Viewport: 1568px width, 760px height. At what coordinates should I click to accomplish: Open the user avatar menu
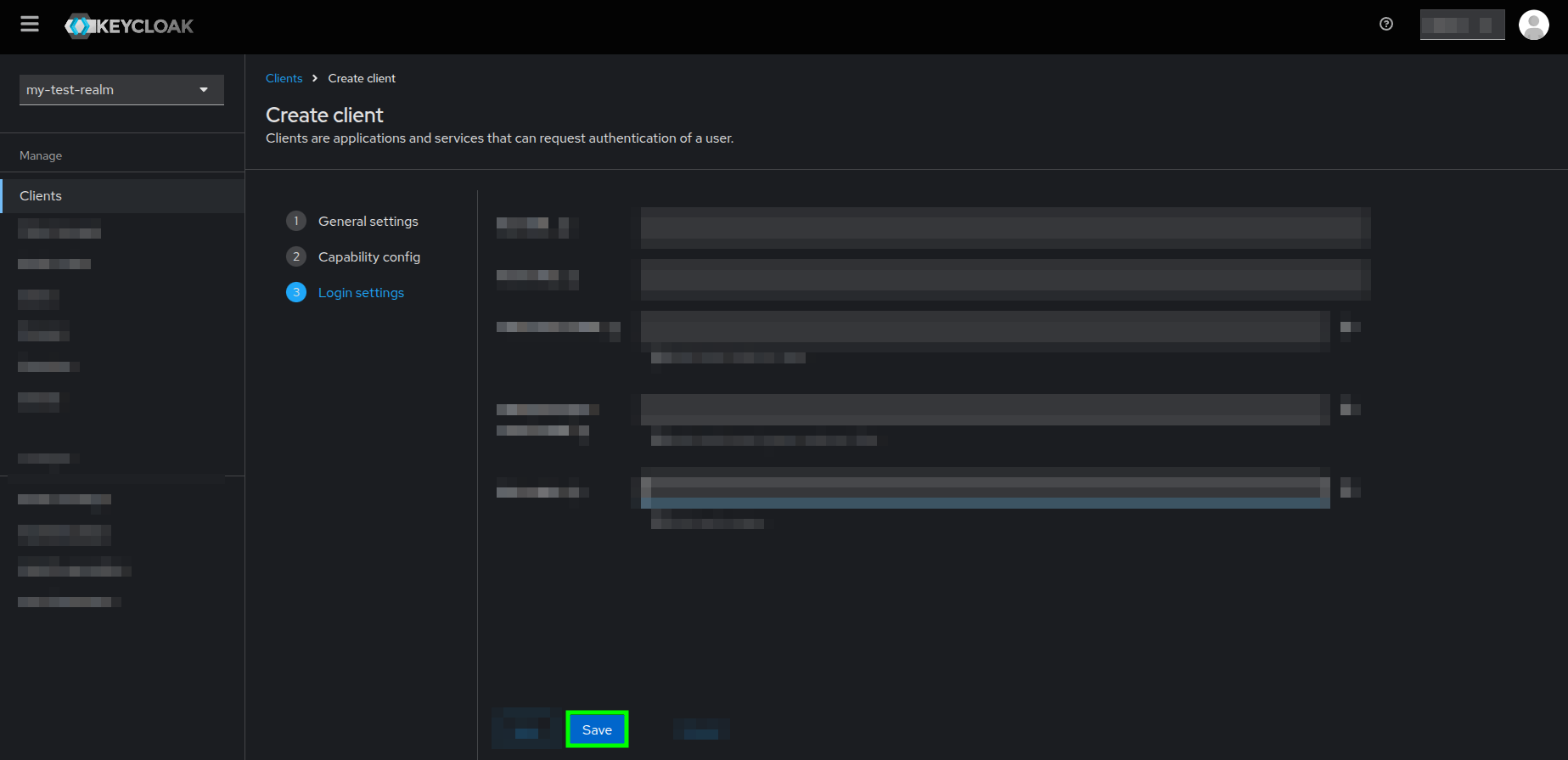pos(1533,25)
